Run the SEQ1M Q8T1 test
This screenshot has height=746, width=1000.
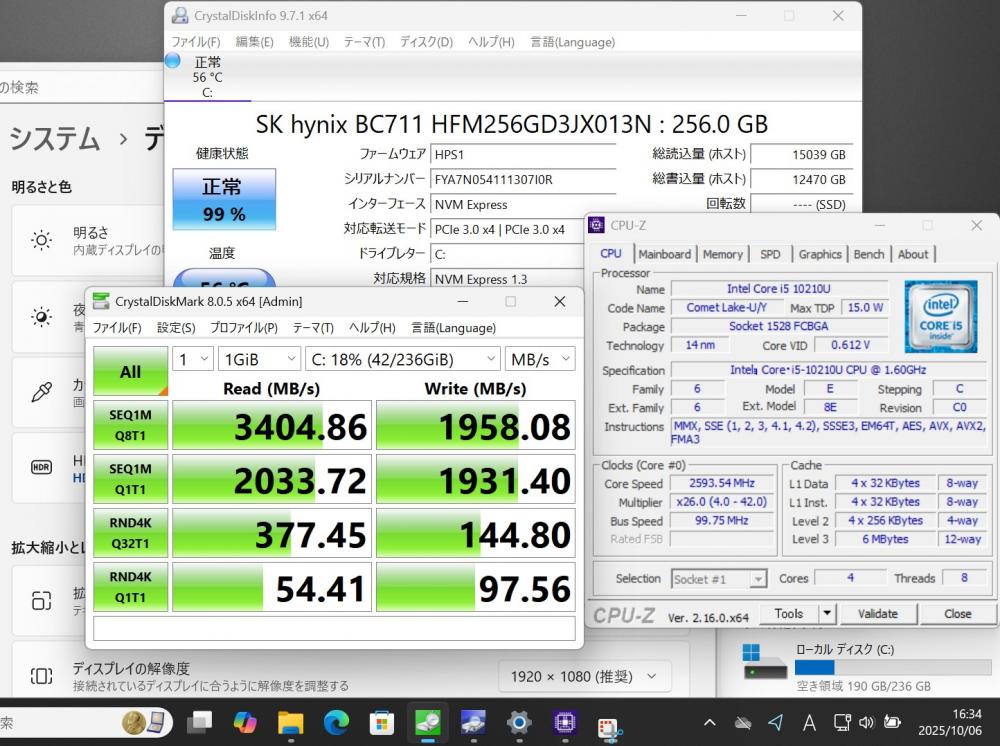click(130, 425)
